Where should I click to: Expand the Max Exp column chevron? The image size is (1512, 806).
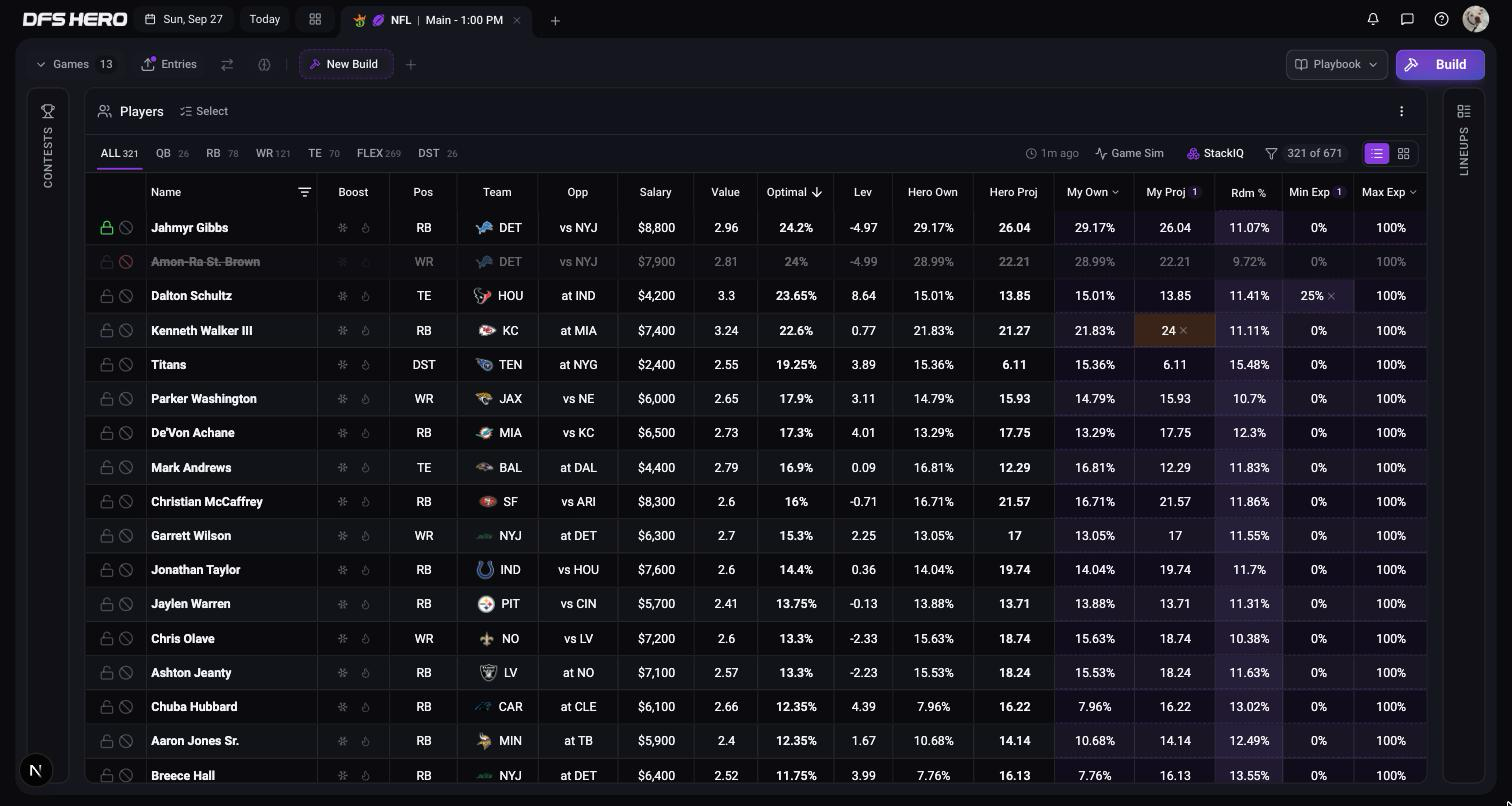point(1412,192)
